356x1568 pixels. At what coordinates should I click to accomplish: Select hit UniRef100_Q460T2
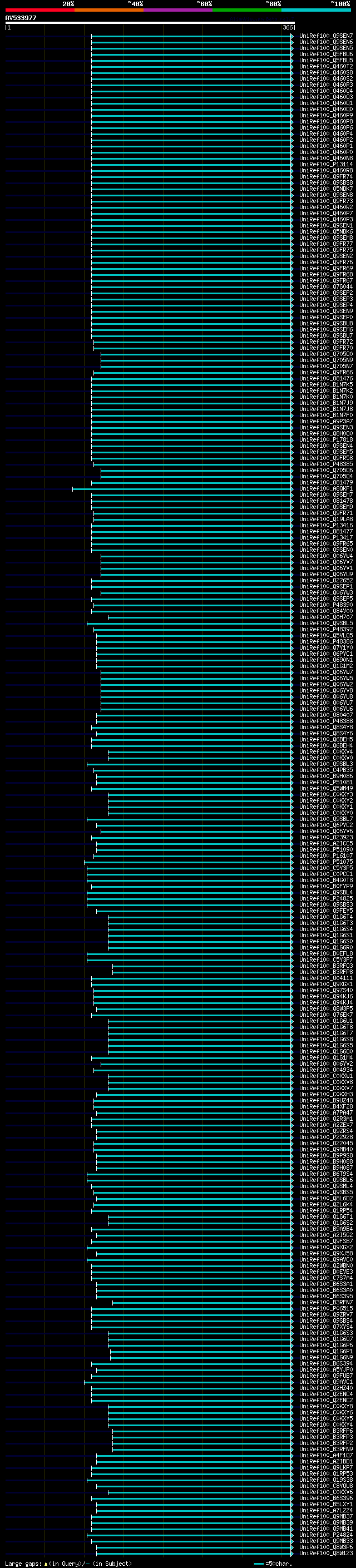click(x=326, y=66)
